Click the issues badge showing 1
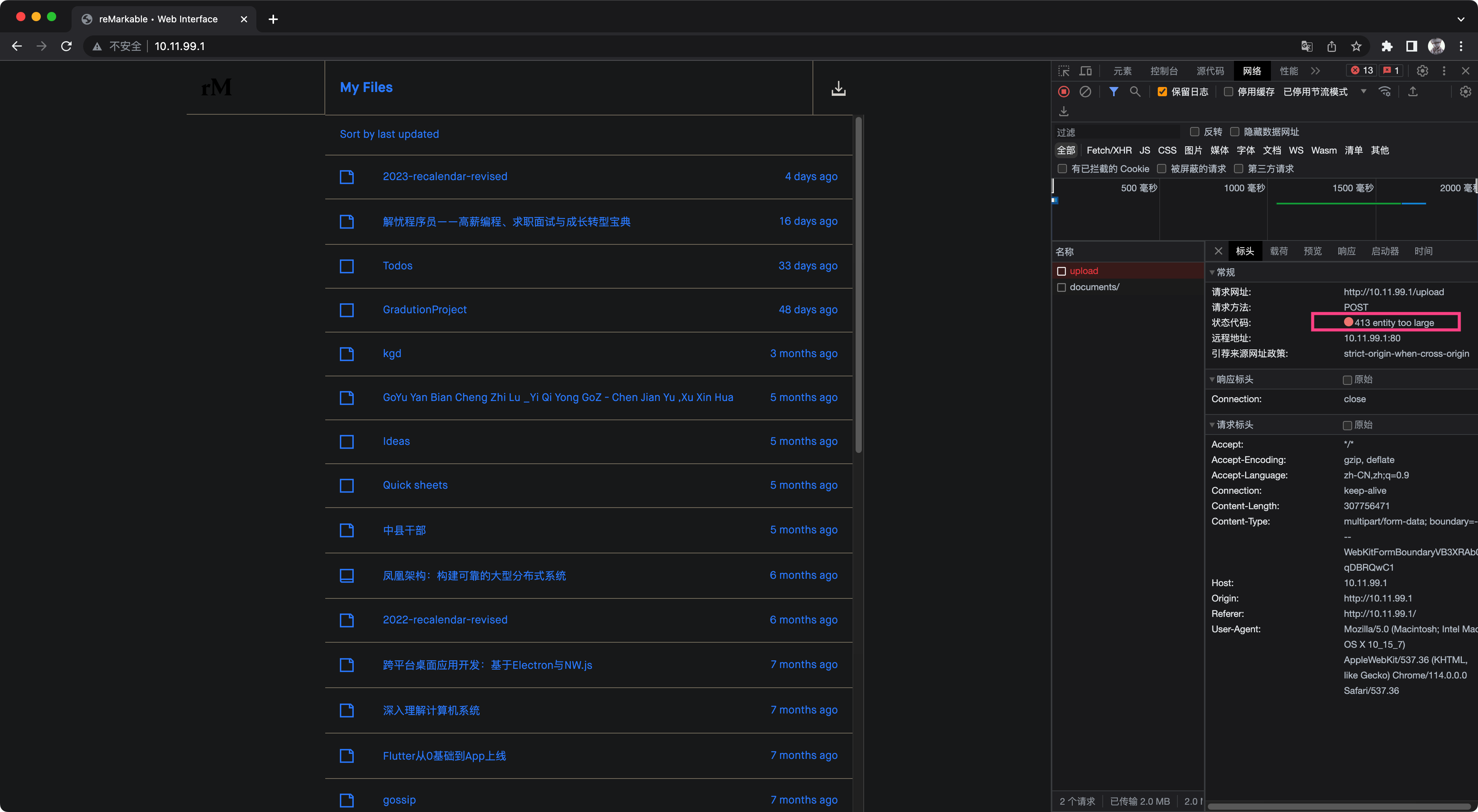The width and height of the screenshot is (1478, 812). coord(1391,70)
